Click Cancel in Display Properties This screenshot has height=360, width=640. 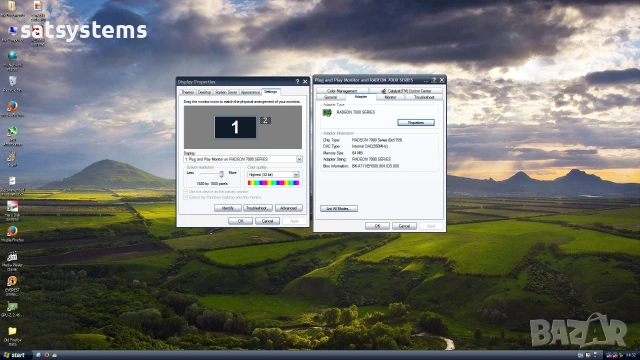pos(267,221)
